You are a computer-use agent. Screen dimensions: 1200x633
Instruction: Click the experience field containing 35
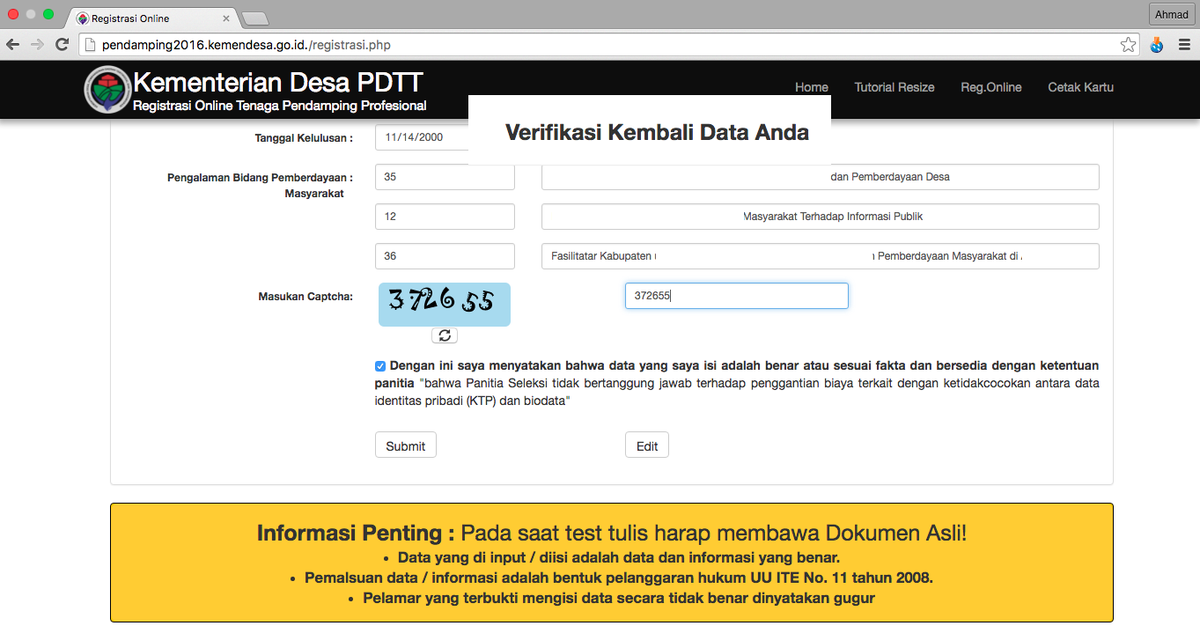pyautogui.click(x=445, y=177)
